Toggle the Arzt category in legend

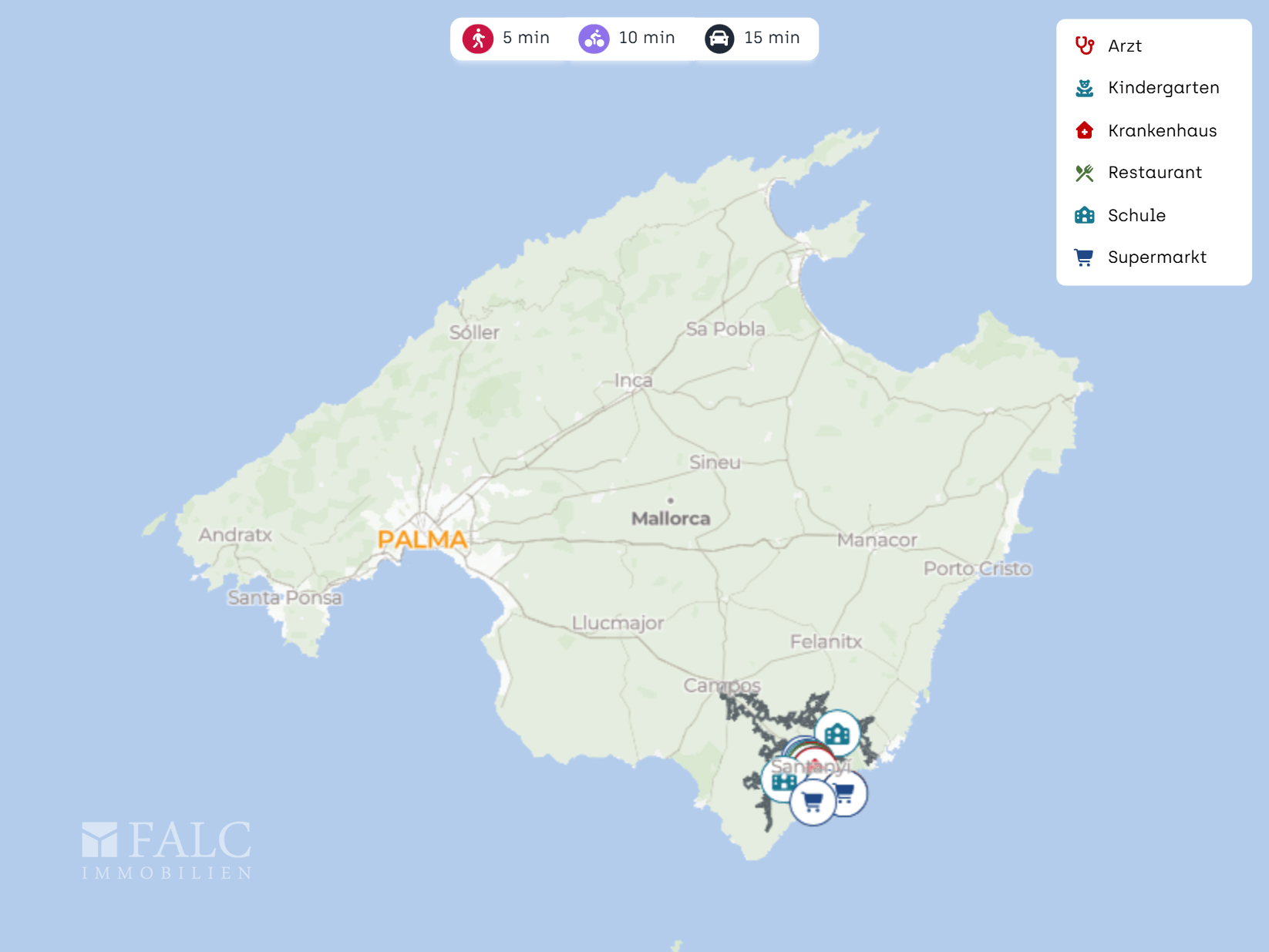[1124, 46]
